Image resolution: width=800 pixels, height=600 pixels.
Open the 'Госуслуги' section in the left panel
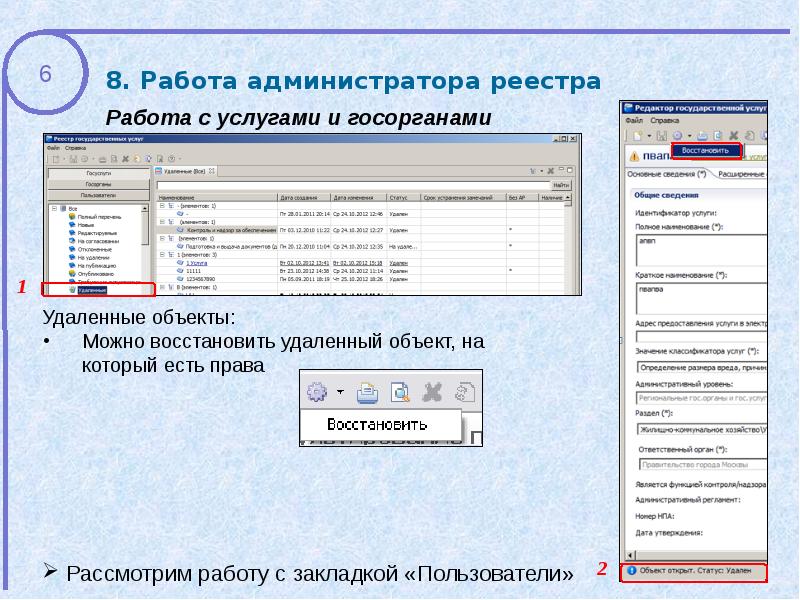(97, 173)
